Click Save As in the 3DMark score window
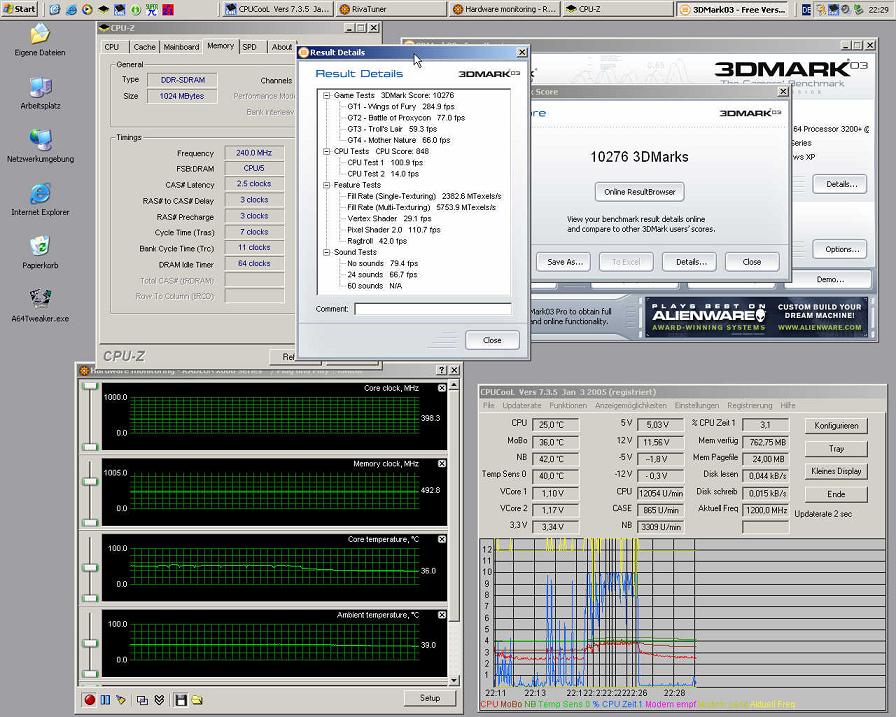This screenshot has height=717, width=896. 565,262
